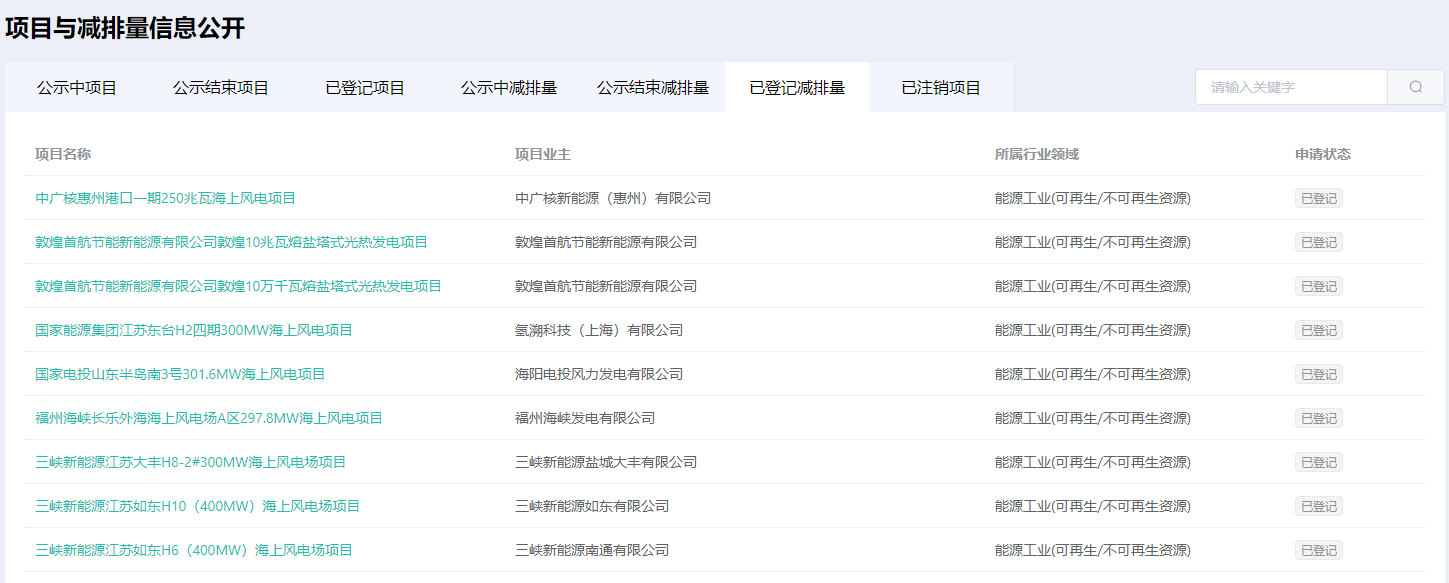Screen dimensions: 1449x583
Task: Focus the keyword search input field
Action: (1291, 87)
